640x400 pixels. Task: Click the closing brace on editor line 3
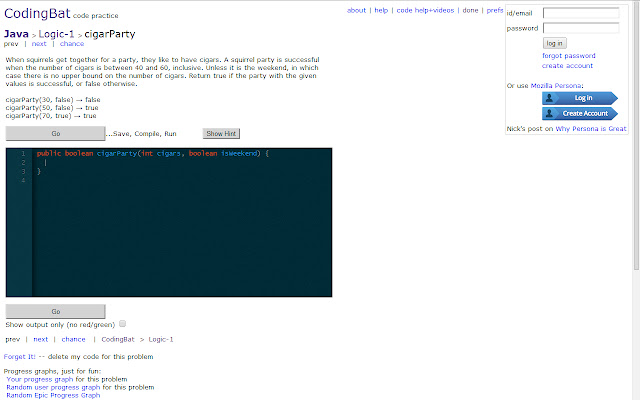pyautogui.click(x=39, y=171)
